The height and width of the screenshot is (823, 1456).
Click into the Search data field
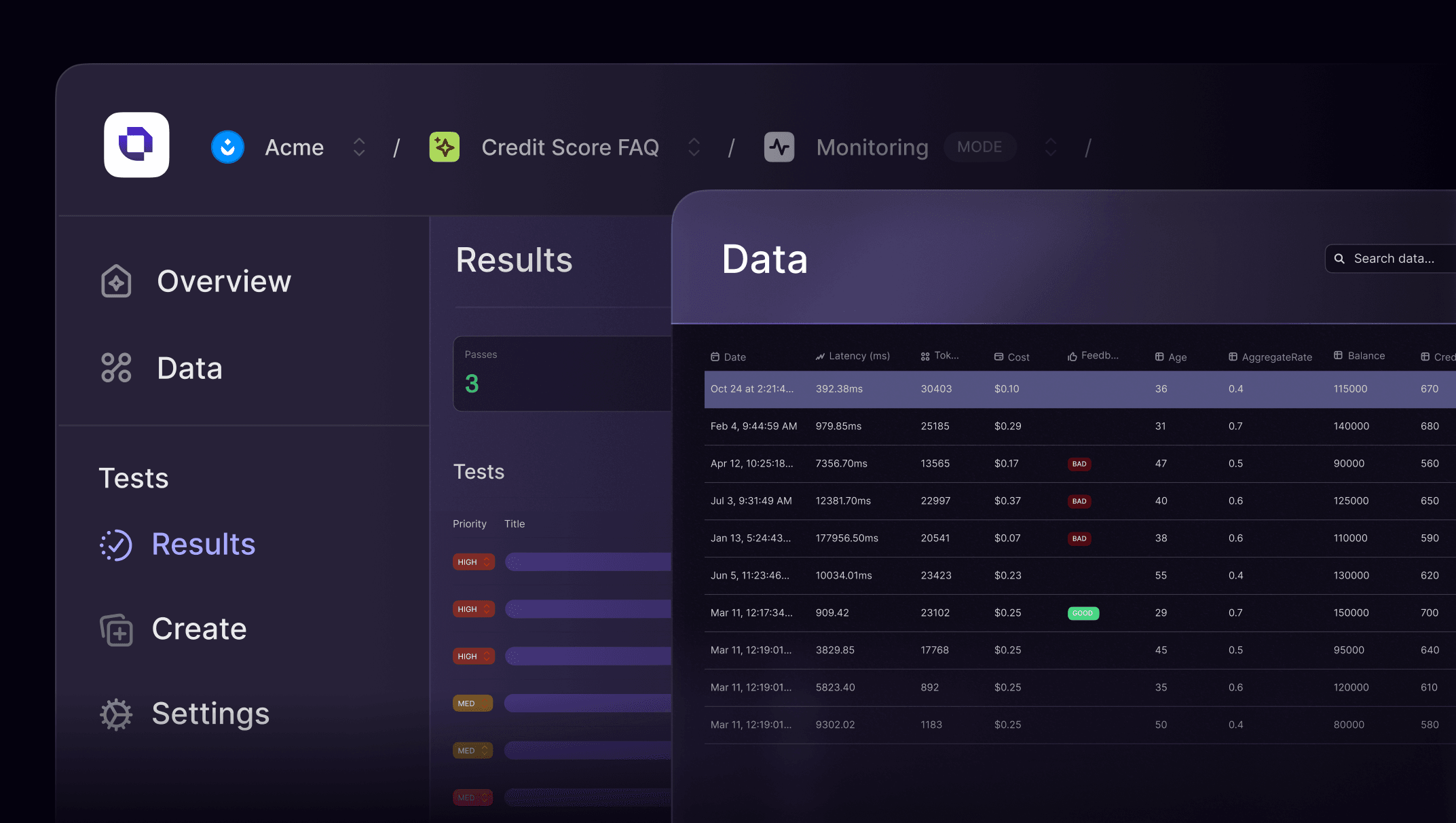click(x=1395, y=259)
